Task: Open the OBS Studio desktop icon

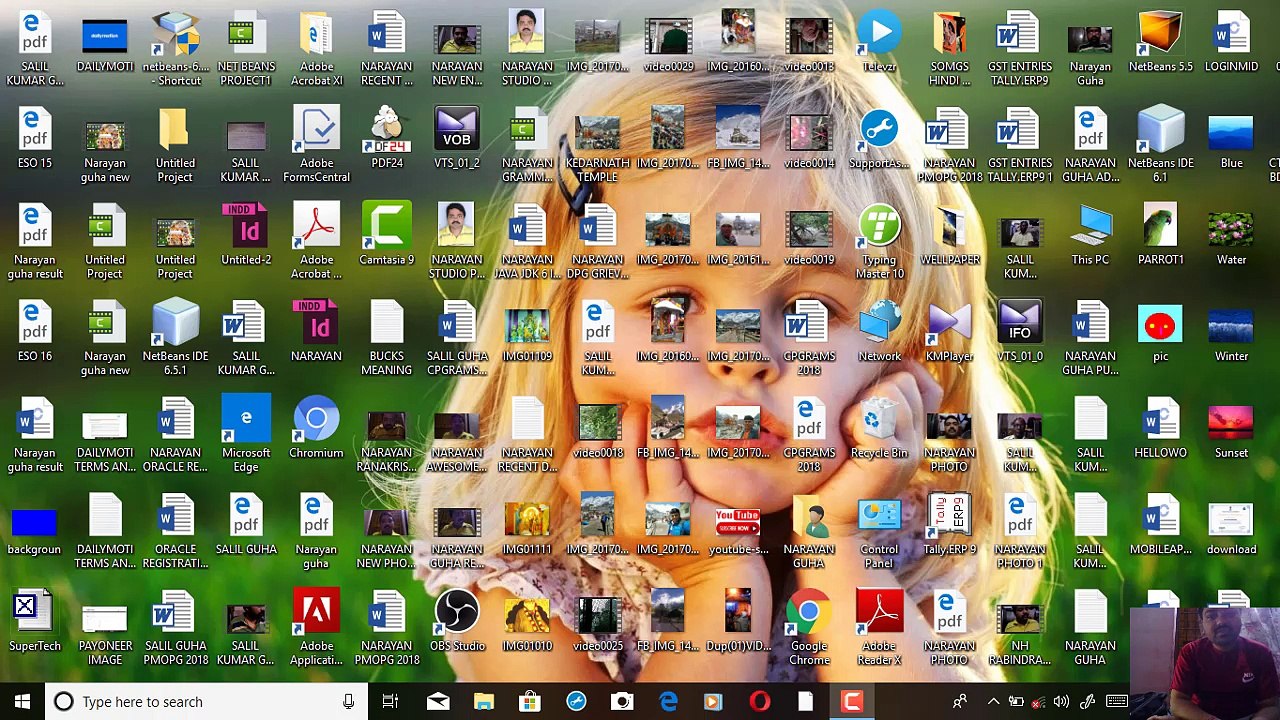Action: (457, 621)
